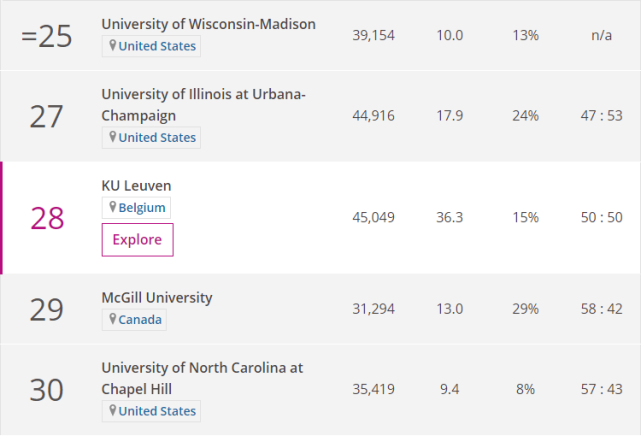Screen dimensions: 641x436
Task: Click rank number 27 for Illinois
Action: coord(47,116)
